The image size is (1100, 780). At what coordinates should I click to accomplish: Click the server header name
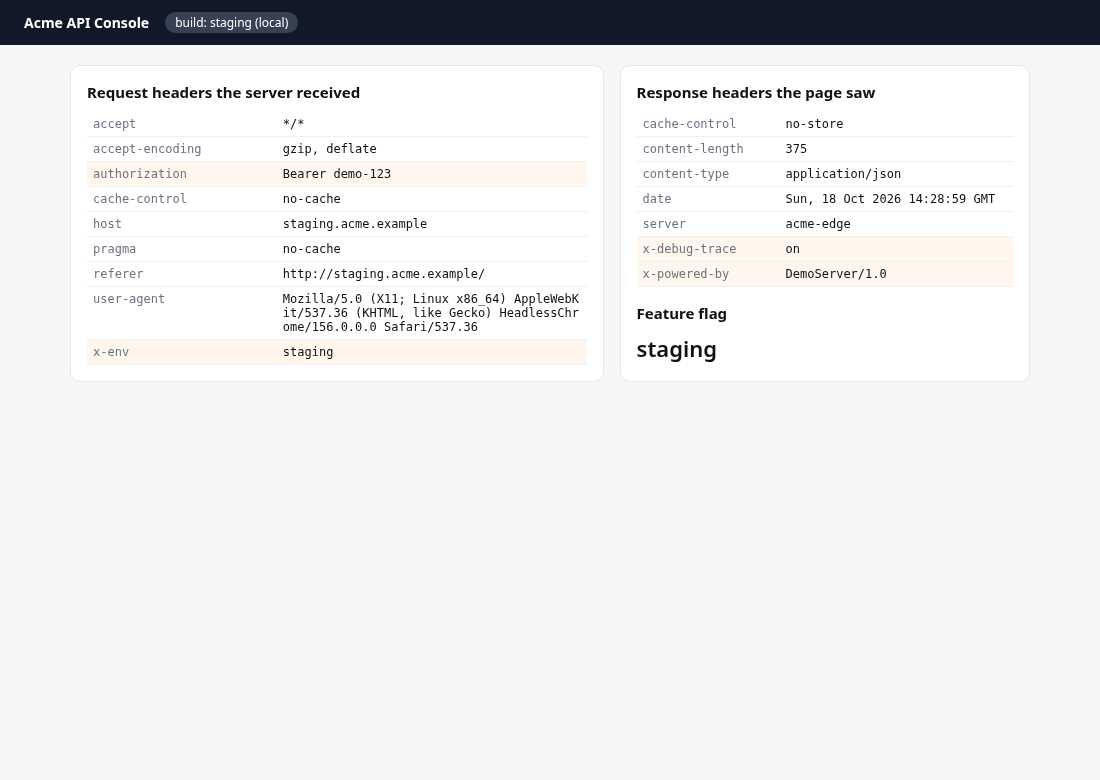664,224
